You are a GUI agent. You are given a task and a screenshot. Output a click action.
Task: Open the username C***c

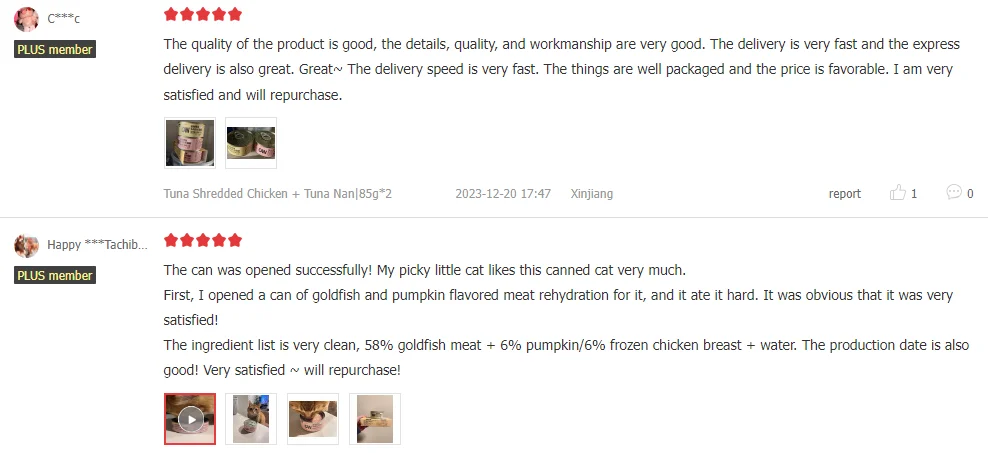64,20
